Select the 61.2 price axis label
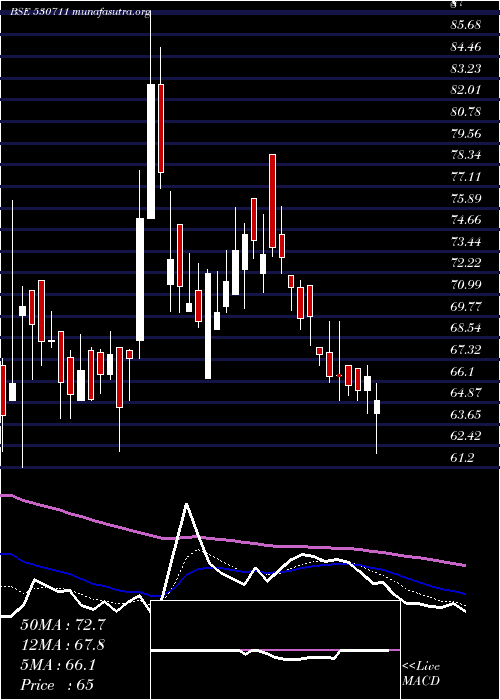The height and width of the screenshot is (700, 500). coord(462,458)
